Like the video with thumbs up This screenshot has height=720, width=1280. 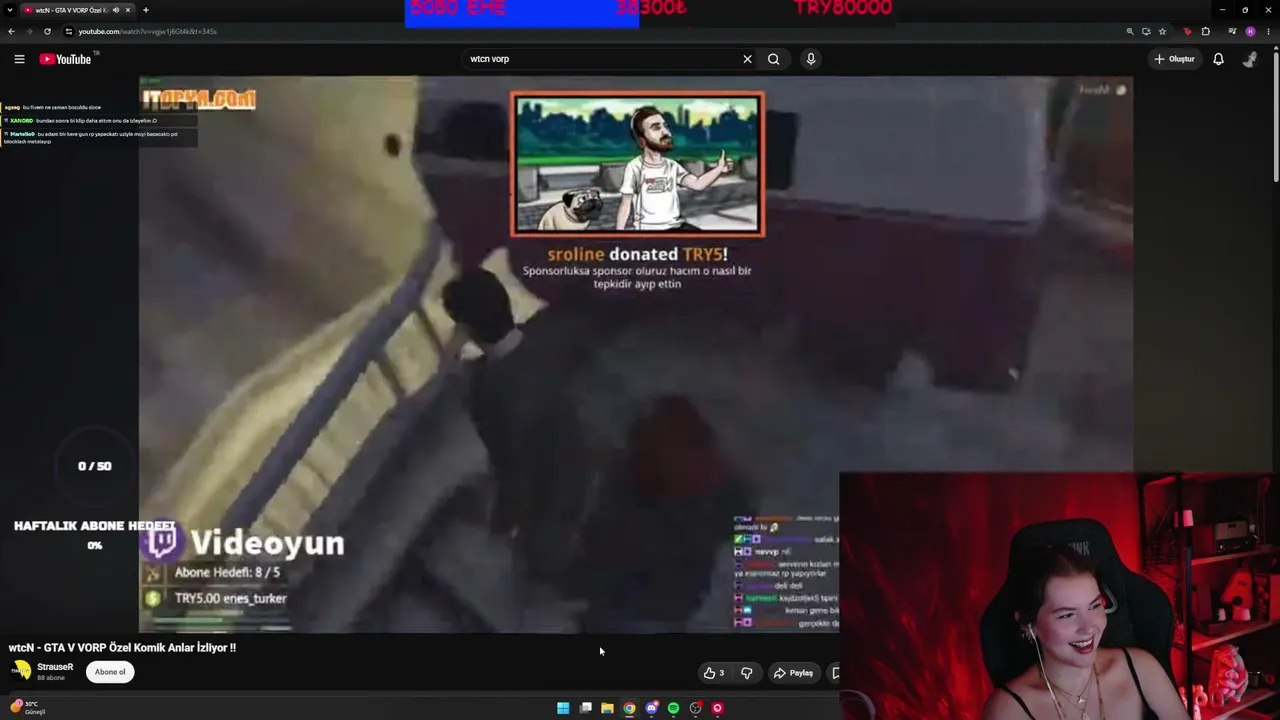tap(714, 673)
